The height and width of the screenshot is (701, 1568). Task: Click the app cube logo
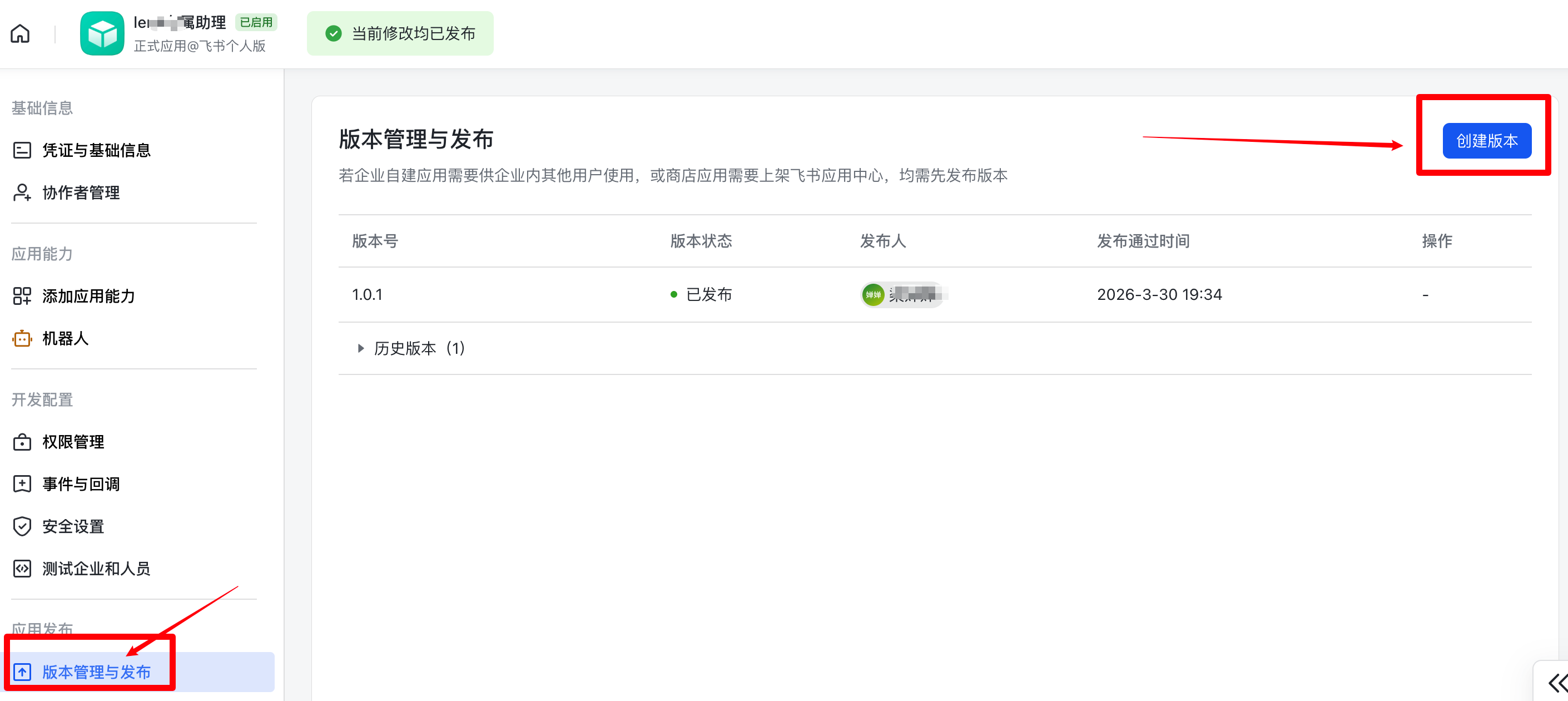coord(102,33)
